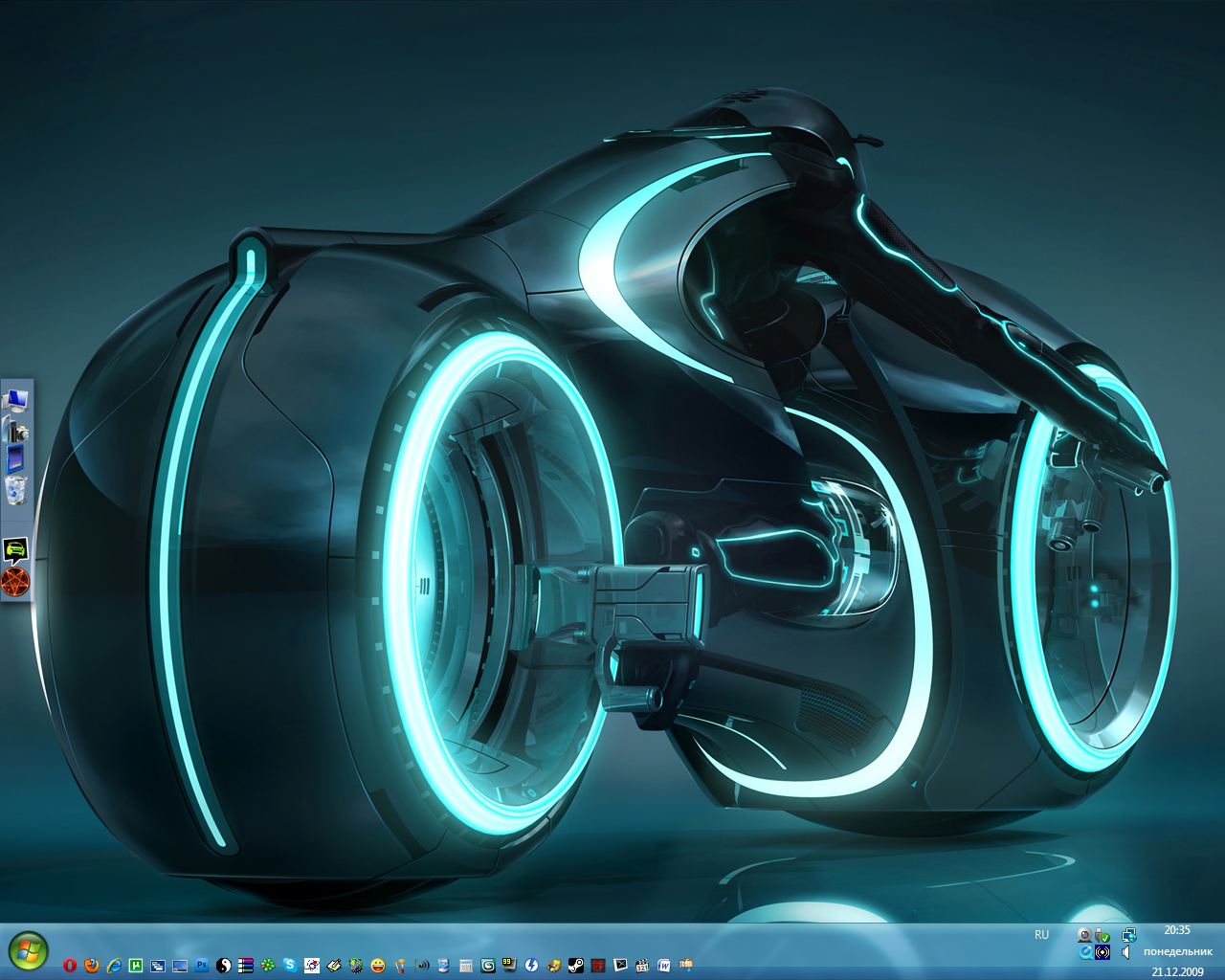
Task: Open Media Player Classic 321 icon
Action: click(x=642, y=966)
